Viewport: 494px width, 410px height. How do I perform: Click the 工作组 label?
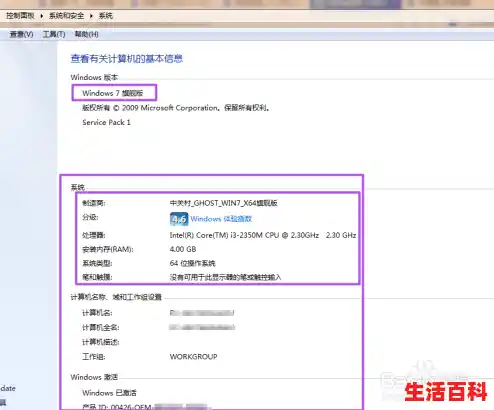[94, 357]
